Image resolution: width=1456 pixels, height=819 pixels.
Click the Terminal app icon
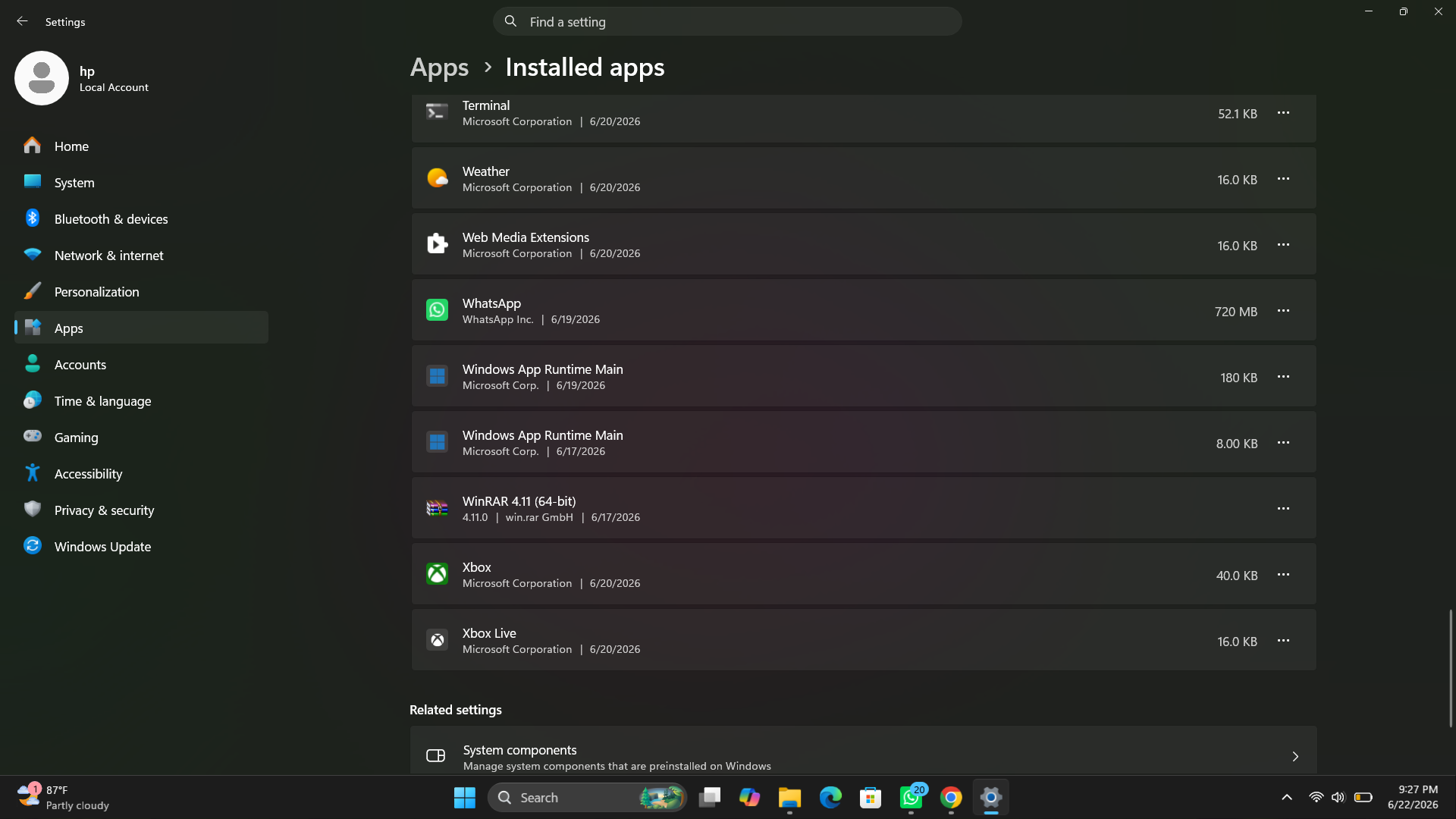coord(437,112)
